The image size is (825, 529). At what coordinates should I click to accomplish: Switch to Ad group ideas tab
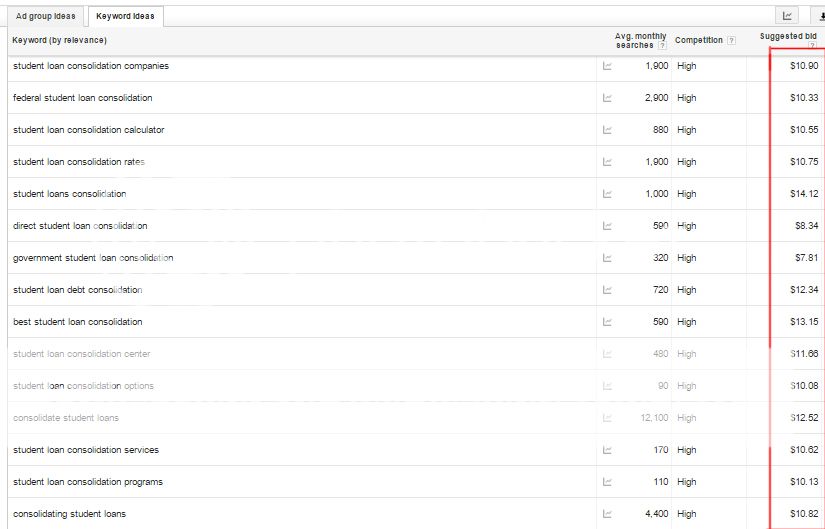click(46, 16)
